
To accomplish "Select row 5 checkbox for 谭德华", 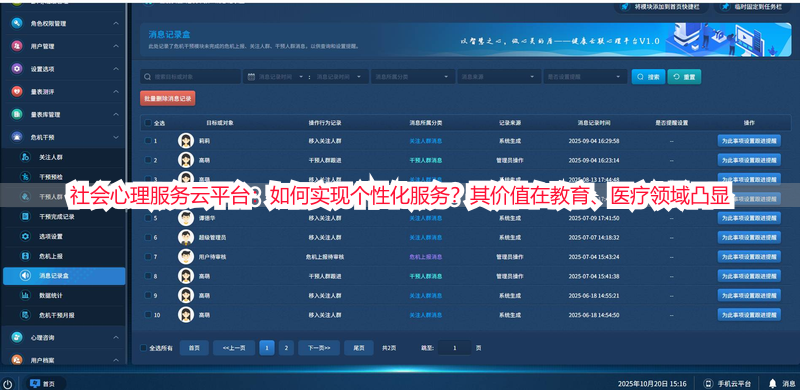I will click(x=148, y=218).
